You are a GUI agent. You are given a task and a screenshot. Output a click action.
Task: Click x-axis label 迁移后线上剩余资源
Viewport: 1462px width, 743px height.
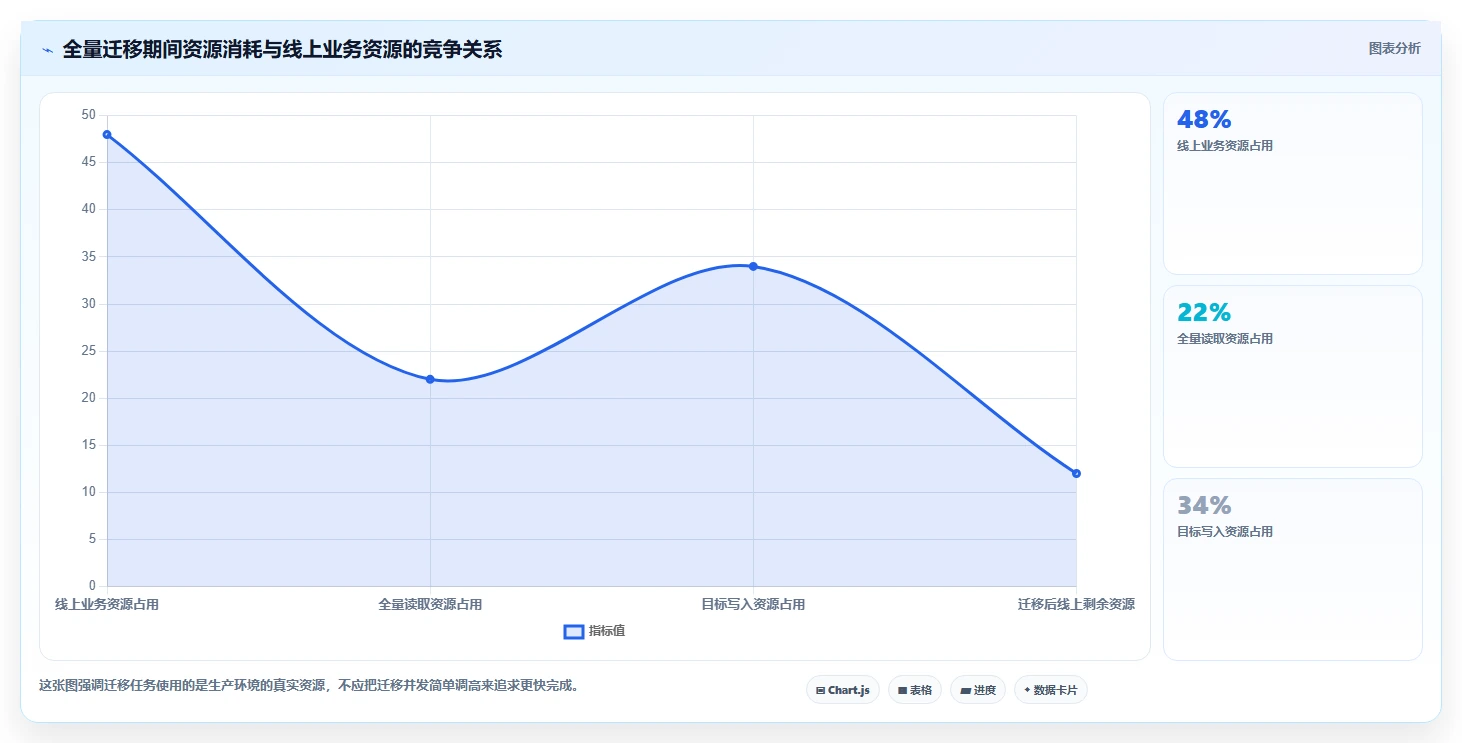coord(1076,604)
